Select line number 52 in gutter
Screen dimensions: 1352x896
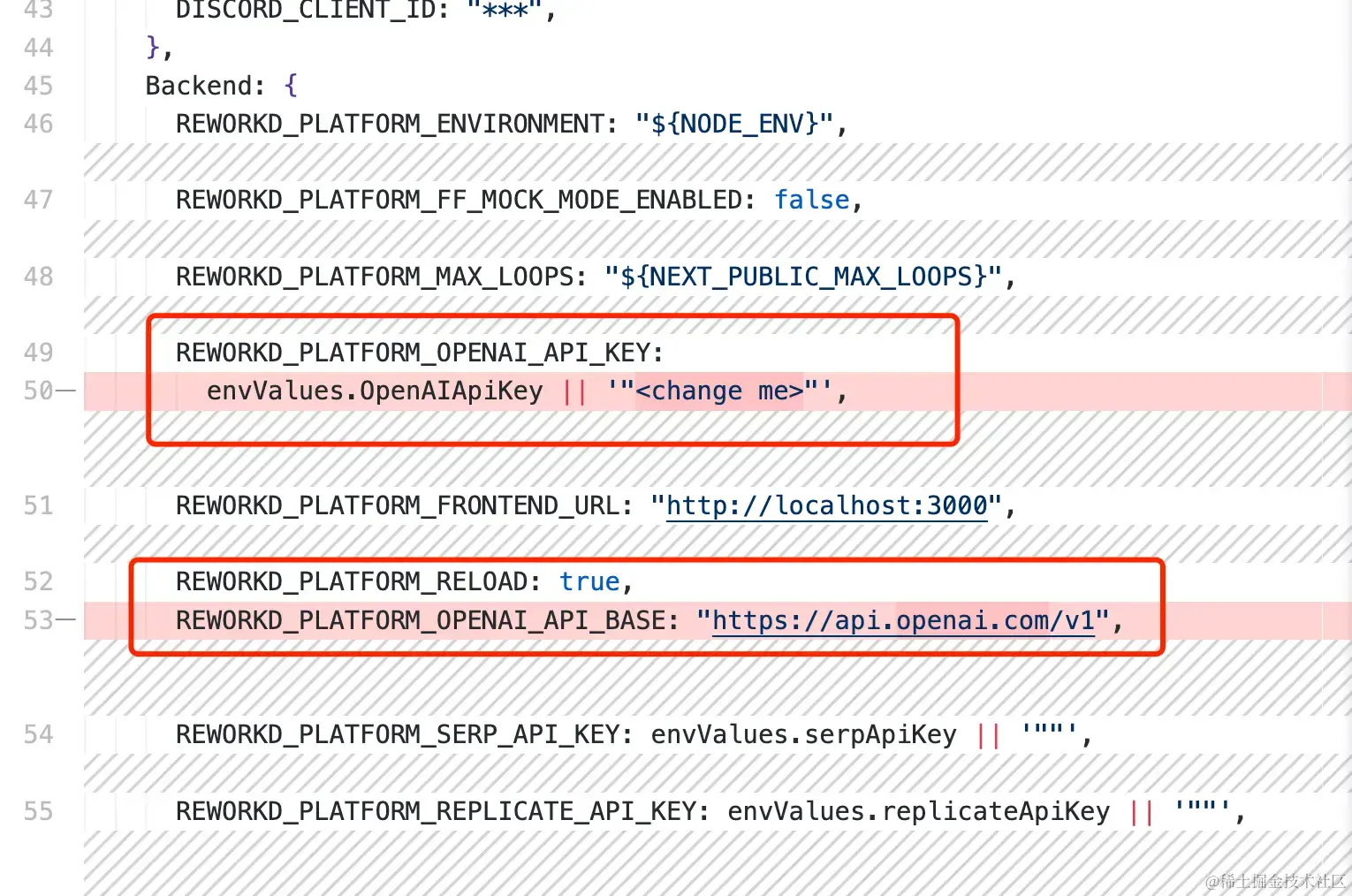tap(38, 581)
